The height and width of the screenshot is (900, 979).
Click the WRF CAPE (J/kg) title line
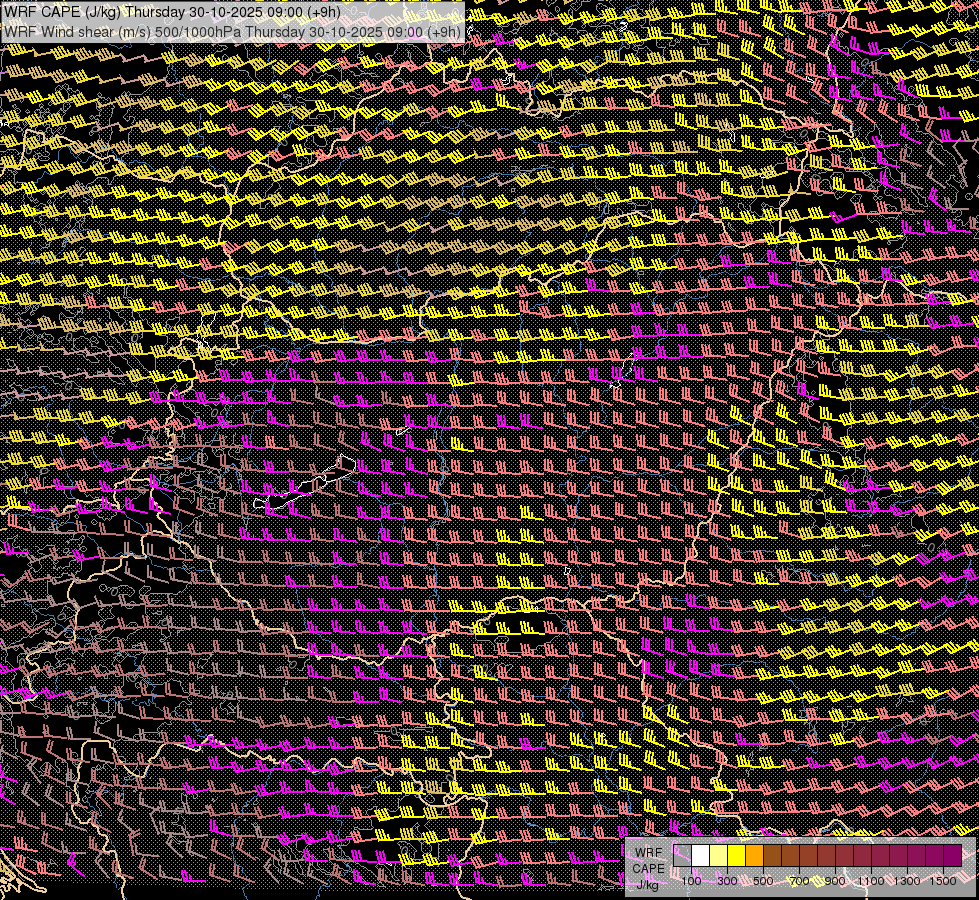point(170,12)
